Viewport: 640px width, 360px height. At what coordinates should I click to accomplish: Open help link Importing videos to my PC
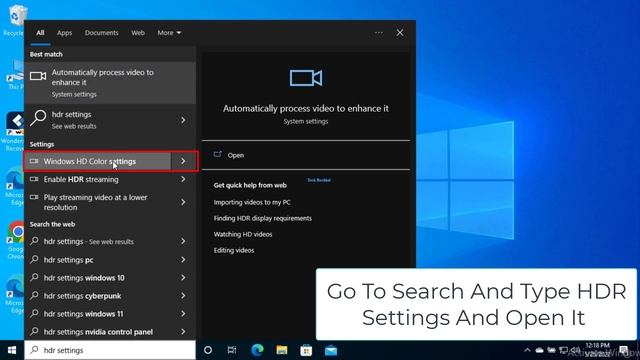point(252,202)
